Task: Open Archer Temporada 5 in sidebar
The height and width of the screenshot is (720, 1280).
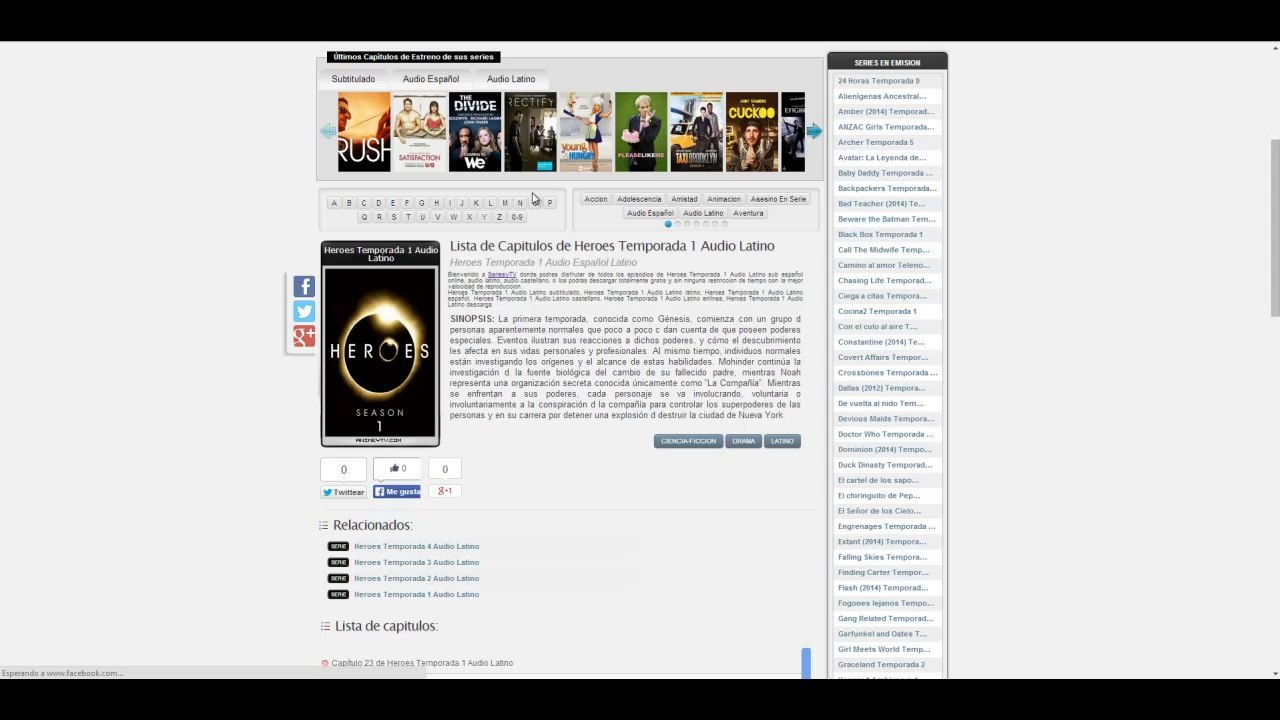Action: click(875, 142)
